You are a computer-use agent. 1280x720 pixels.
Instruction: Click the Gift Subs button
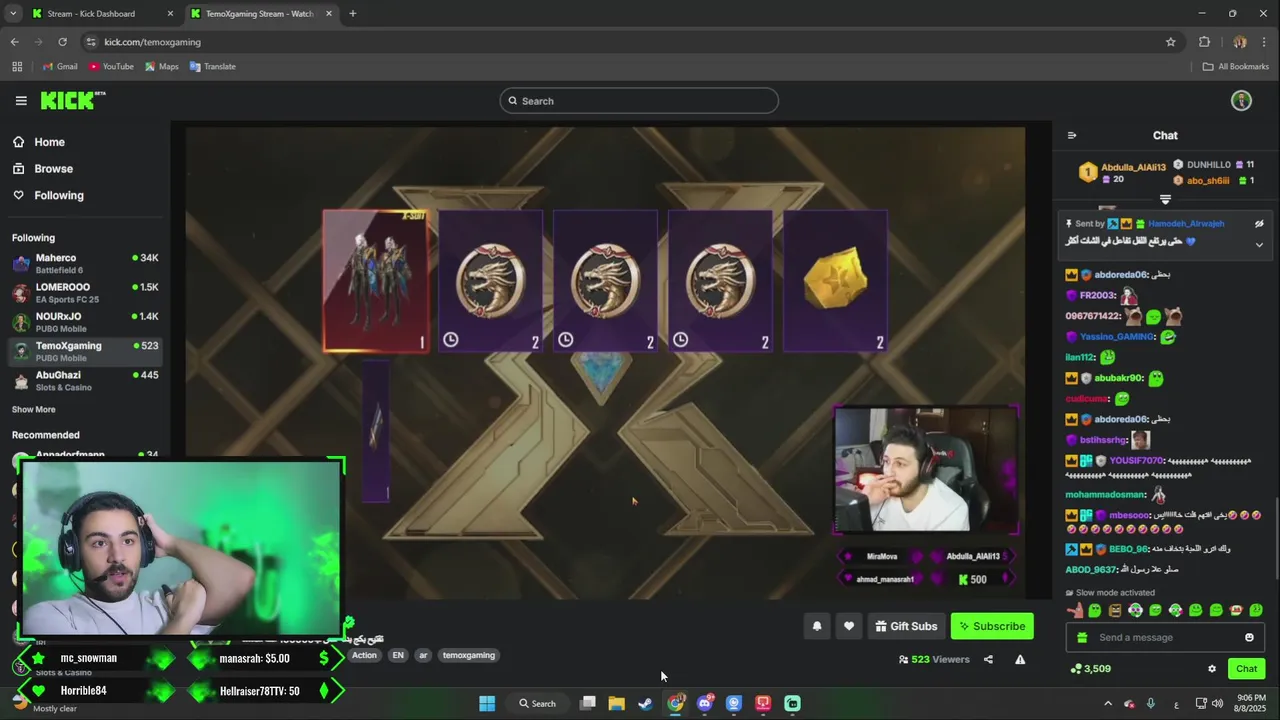tap(906, 626)
